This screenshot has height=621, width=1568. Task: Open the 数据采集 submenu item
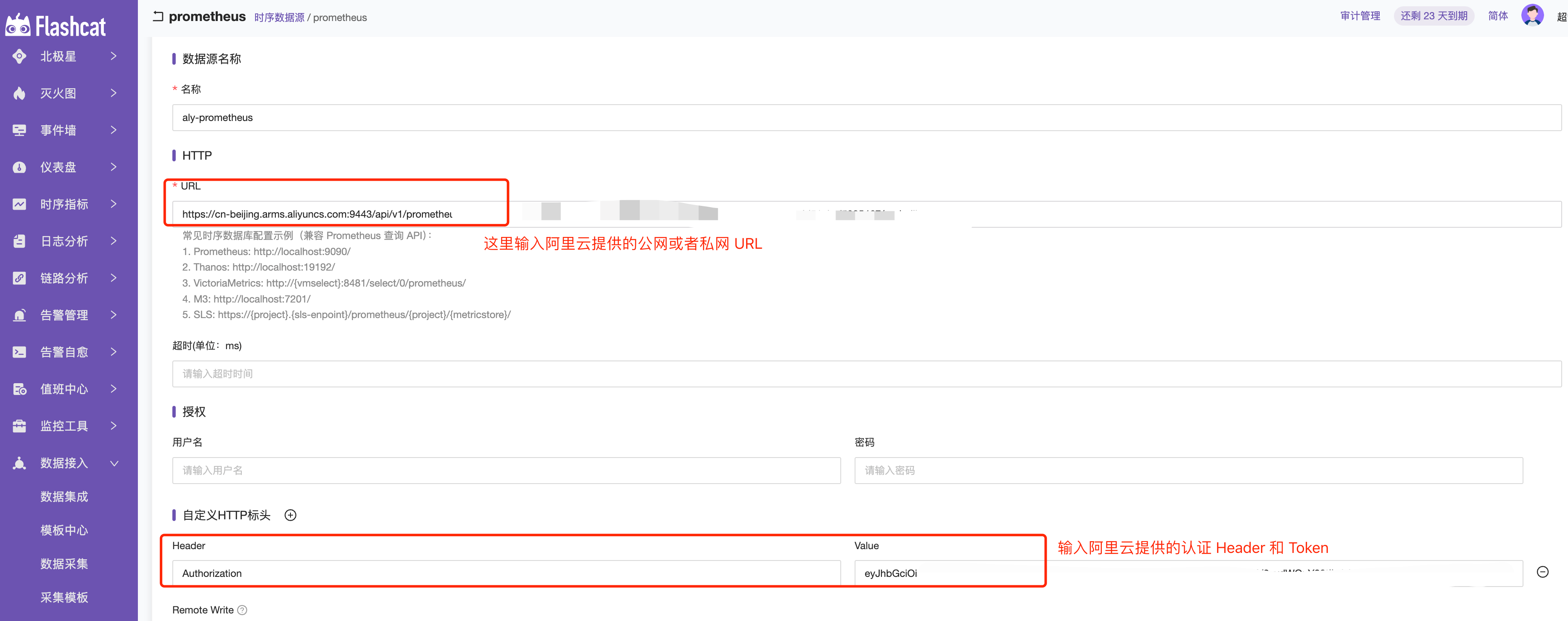click(64, 564)
